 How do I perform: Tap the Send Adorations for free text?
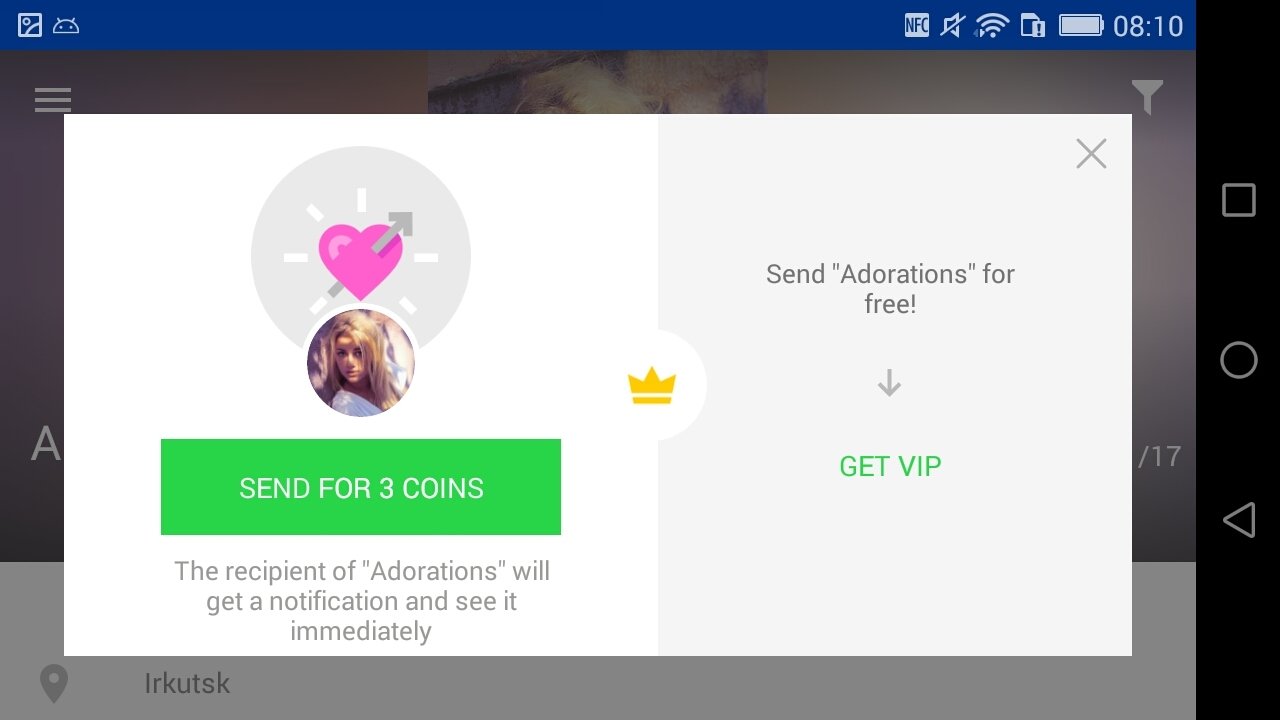click(890, 289)
